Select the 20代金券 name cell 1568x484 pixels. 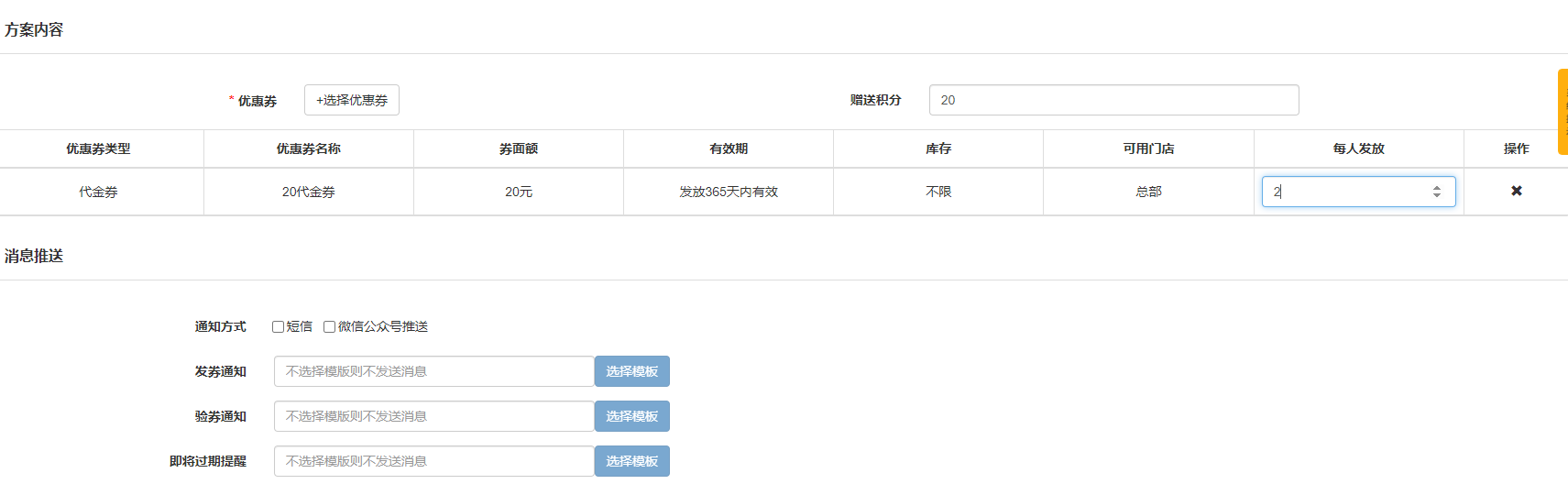[x=308, y=192]
